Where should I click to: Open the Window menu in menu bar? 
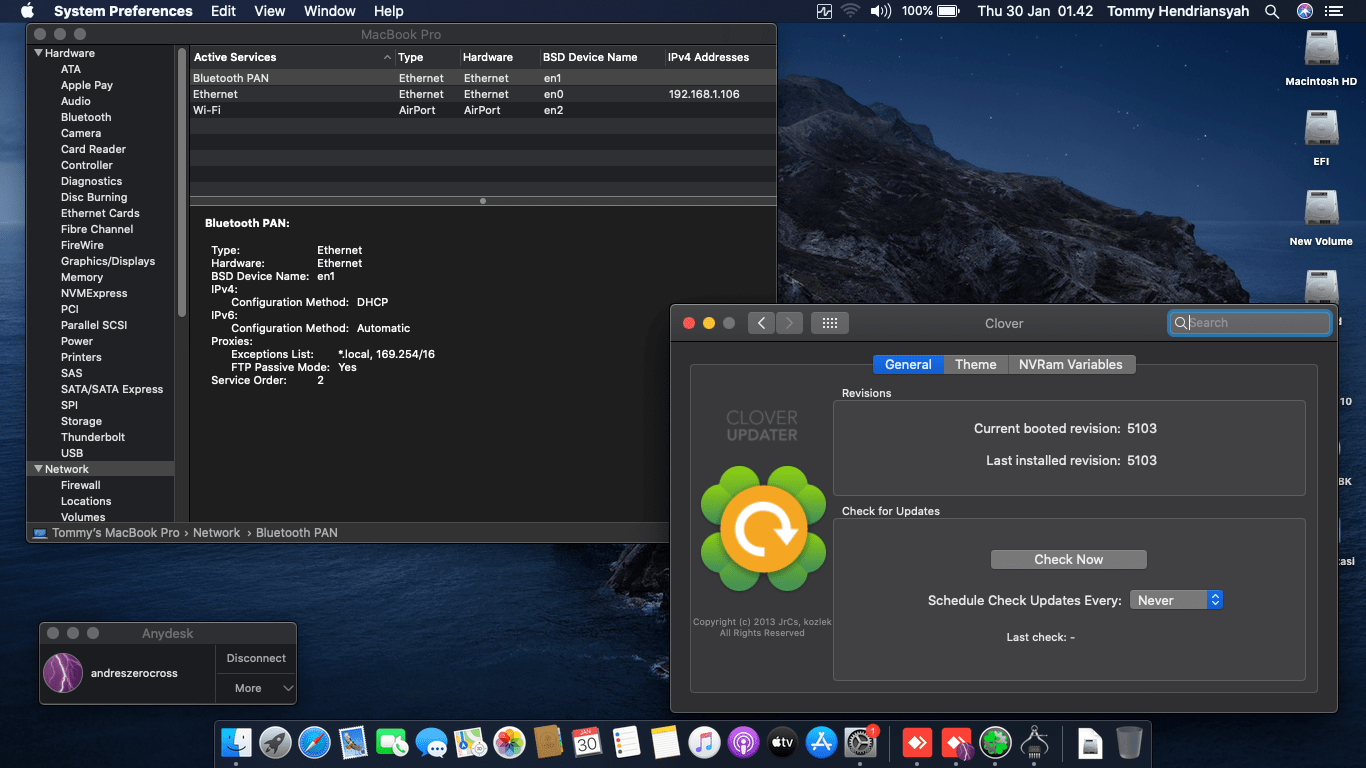pos(329,11)
